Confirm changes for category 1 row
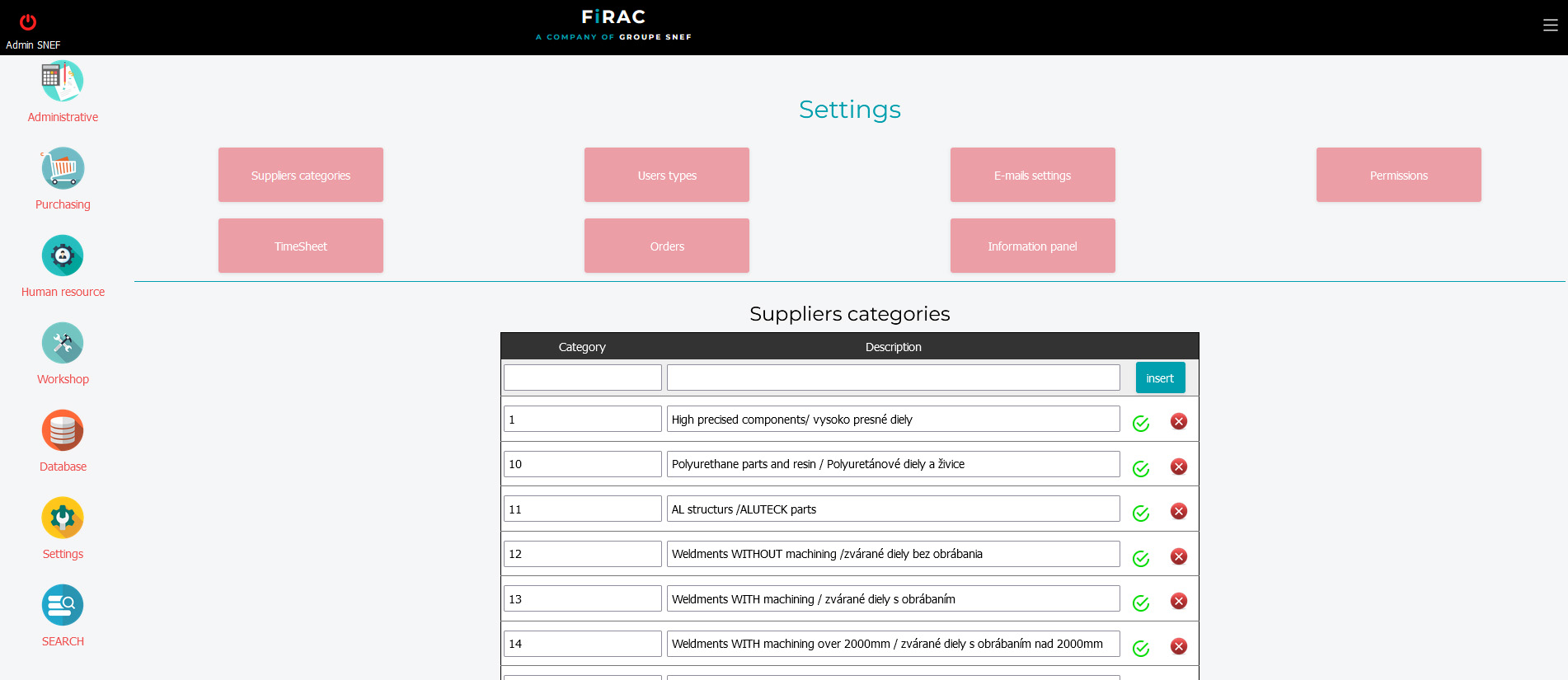Viewport: 1568px width, 680px height. point(1141,424)
